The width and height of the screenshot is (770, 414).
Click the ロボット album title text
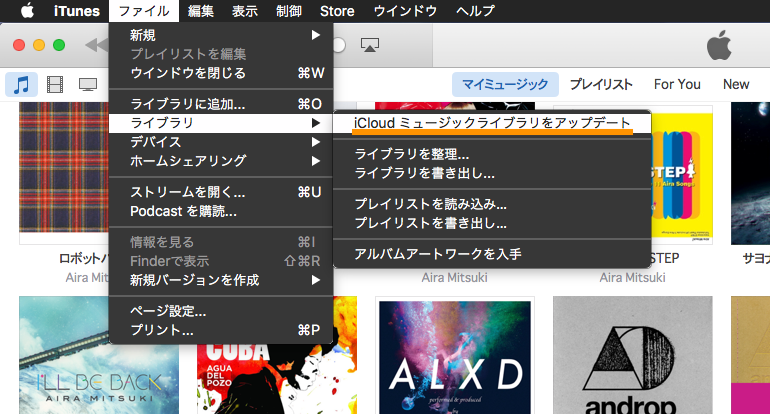(x=83, y=258)
